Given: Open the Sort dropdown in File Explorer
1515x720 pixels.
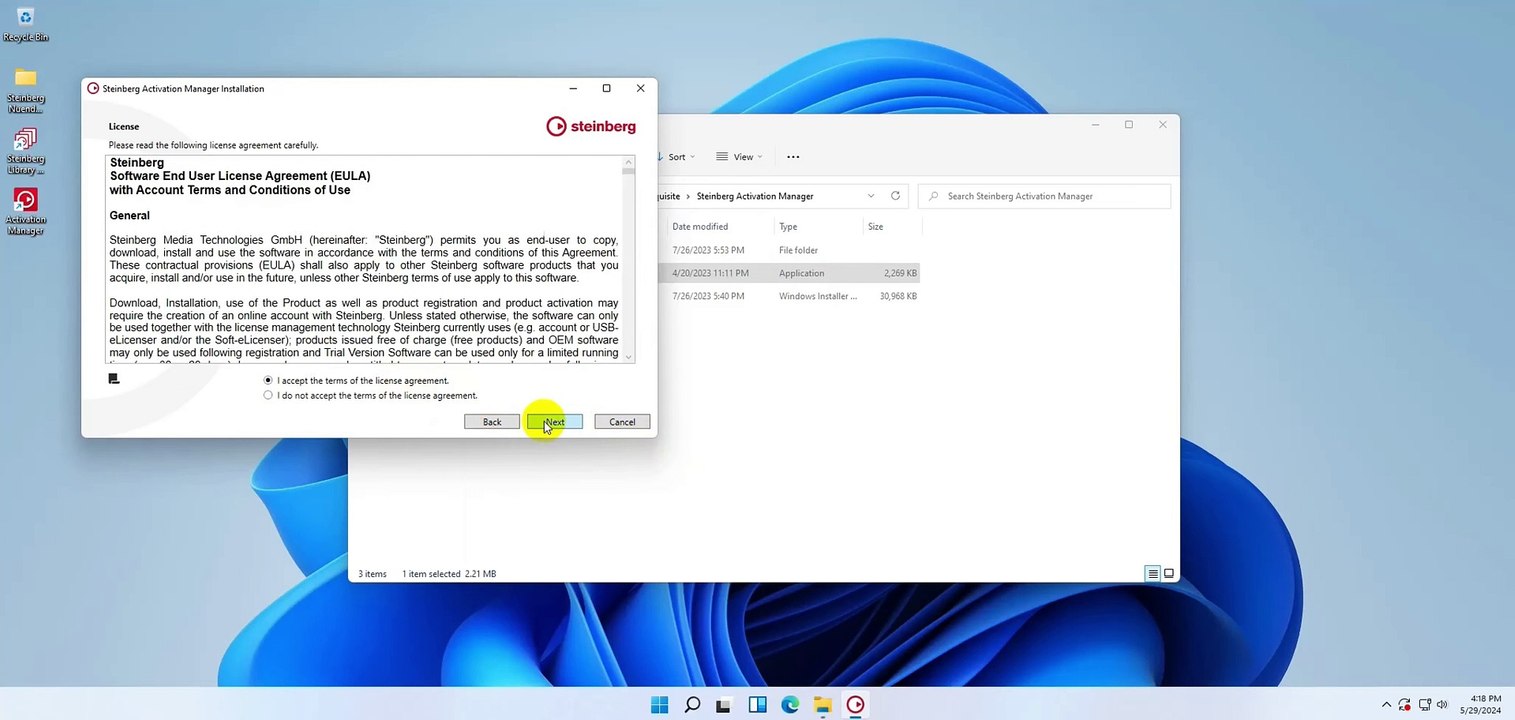Looking at the screenshot, I should tap(676, 157).
